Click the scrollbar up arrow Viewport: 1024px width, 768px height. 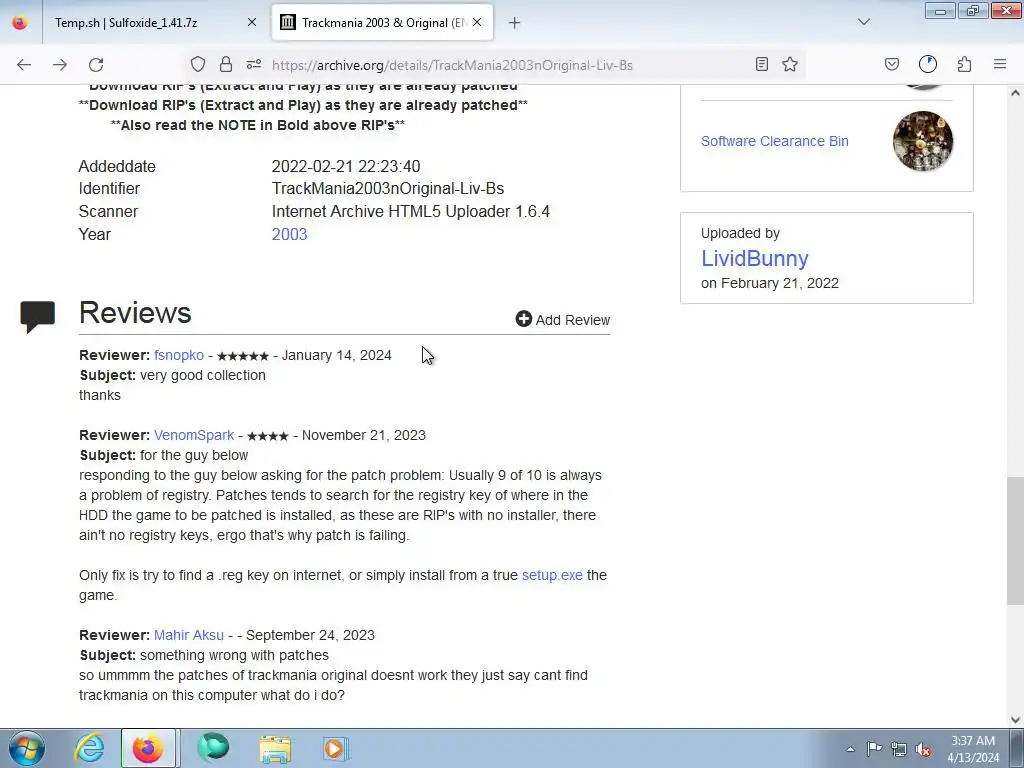1016,93
